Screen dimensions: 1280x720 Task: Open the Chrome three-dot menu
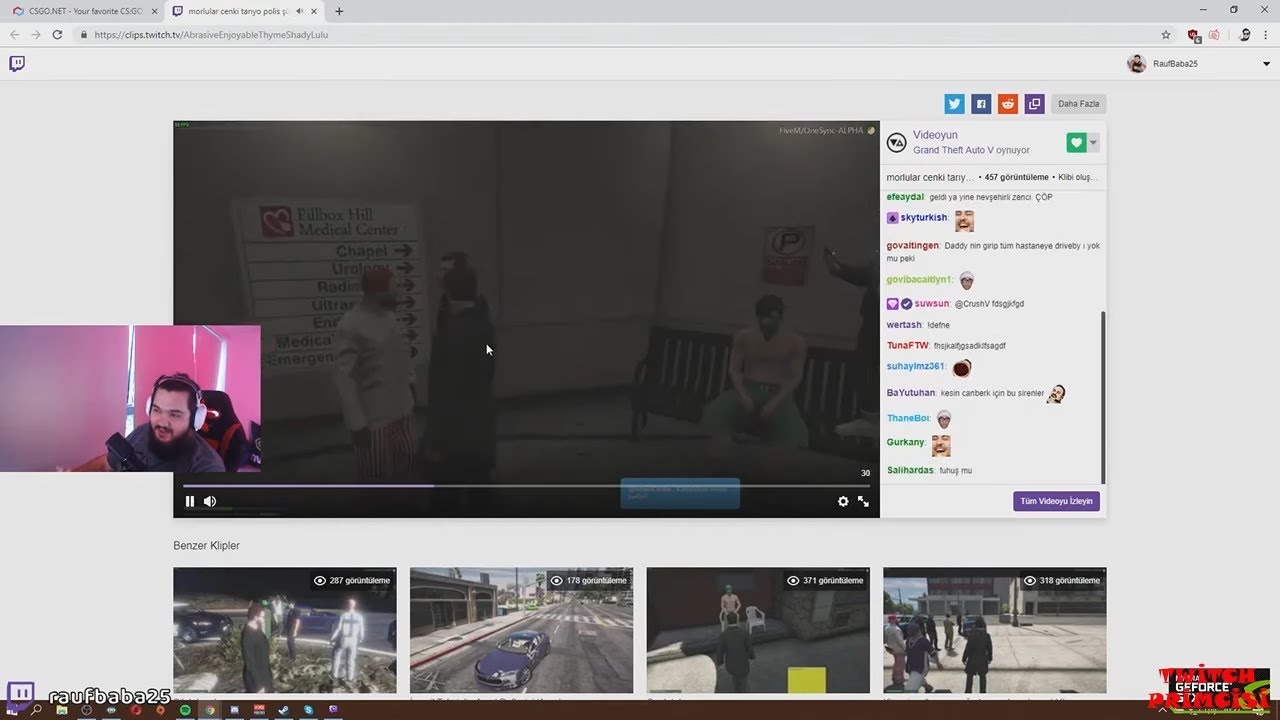(1267, 35)
